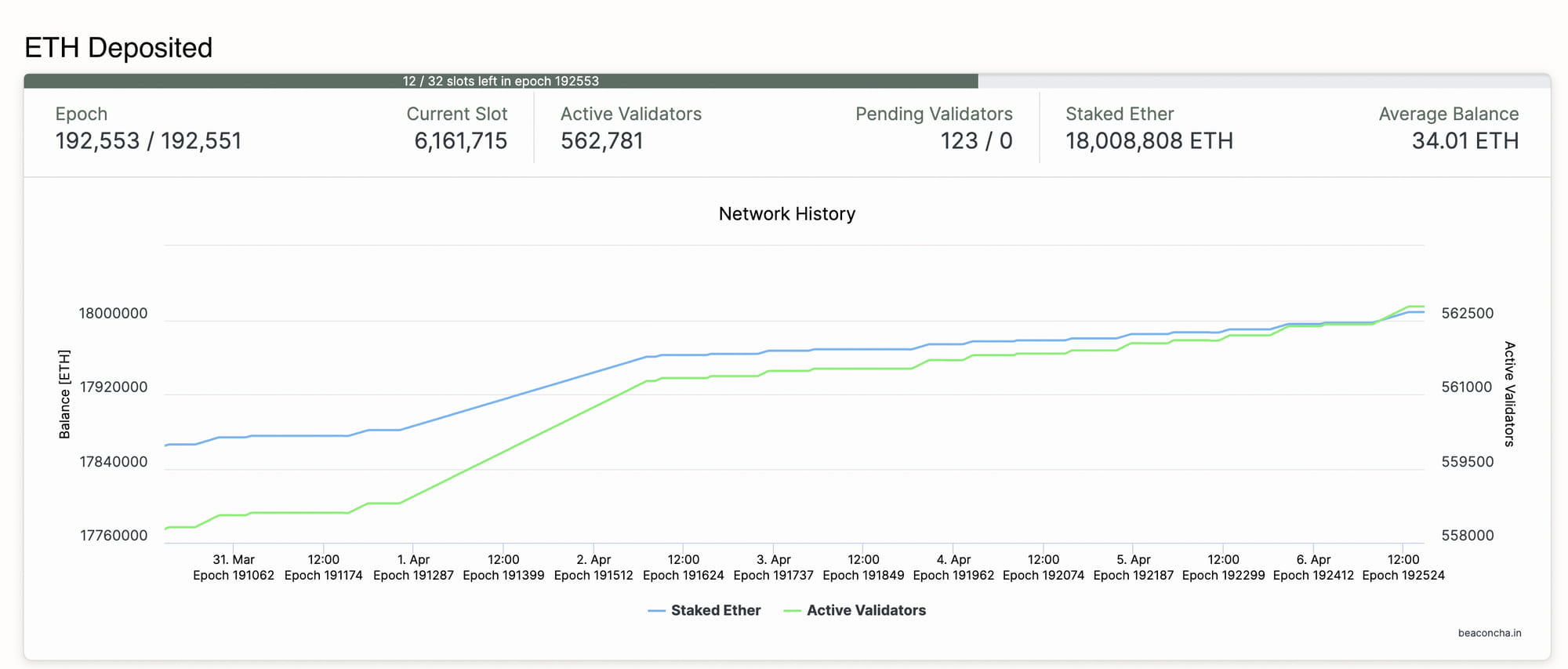Click the Active Validators count 562,781
1568x669 pixels.
click(x=601, y=141)
